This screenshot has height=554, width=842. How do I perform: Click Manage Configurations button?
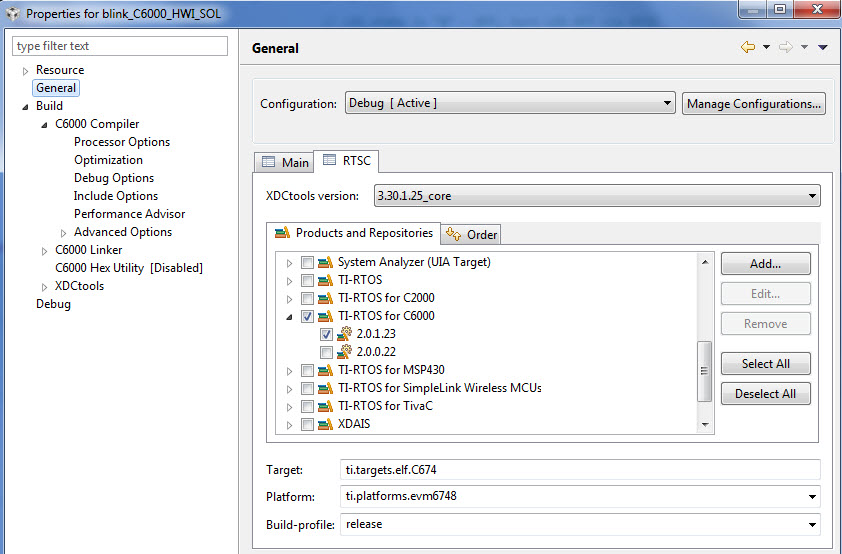click(x=754, y=104)
